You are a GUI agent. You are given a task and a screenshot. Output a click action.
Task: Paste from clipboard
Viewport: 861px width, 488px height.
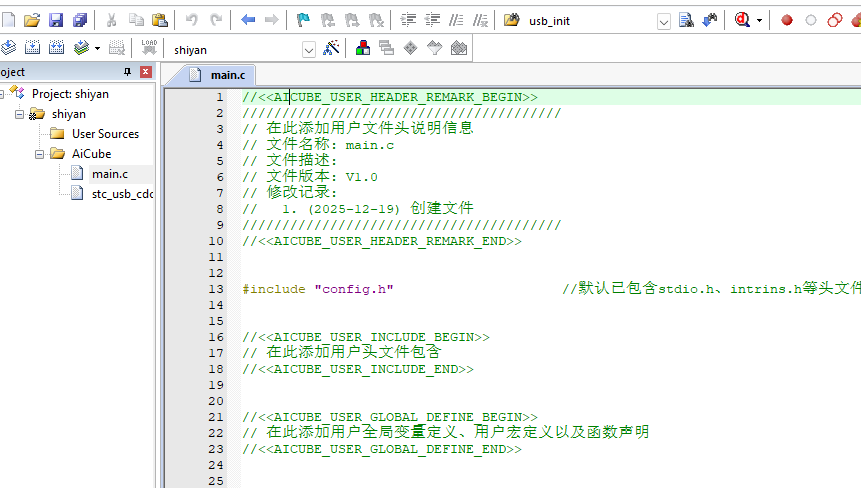click(160, 20)
